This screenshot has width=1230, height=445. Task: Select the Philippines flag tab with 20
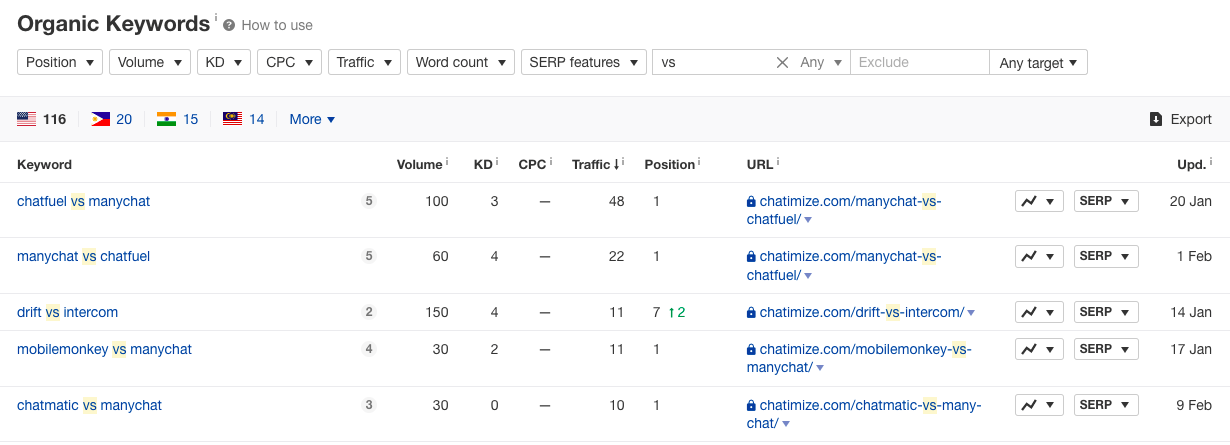pos(112,119)
